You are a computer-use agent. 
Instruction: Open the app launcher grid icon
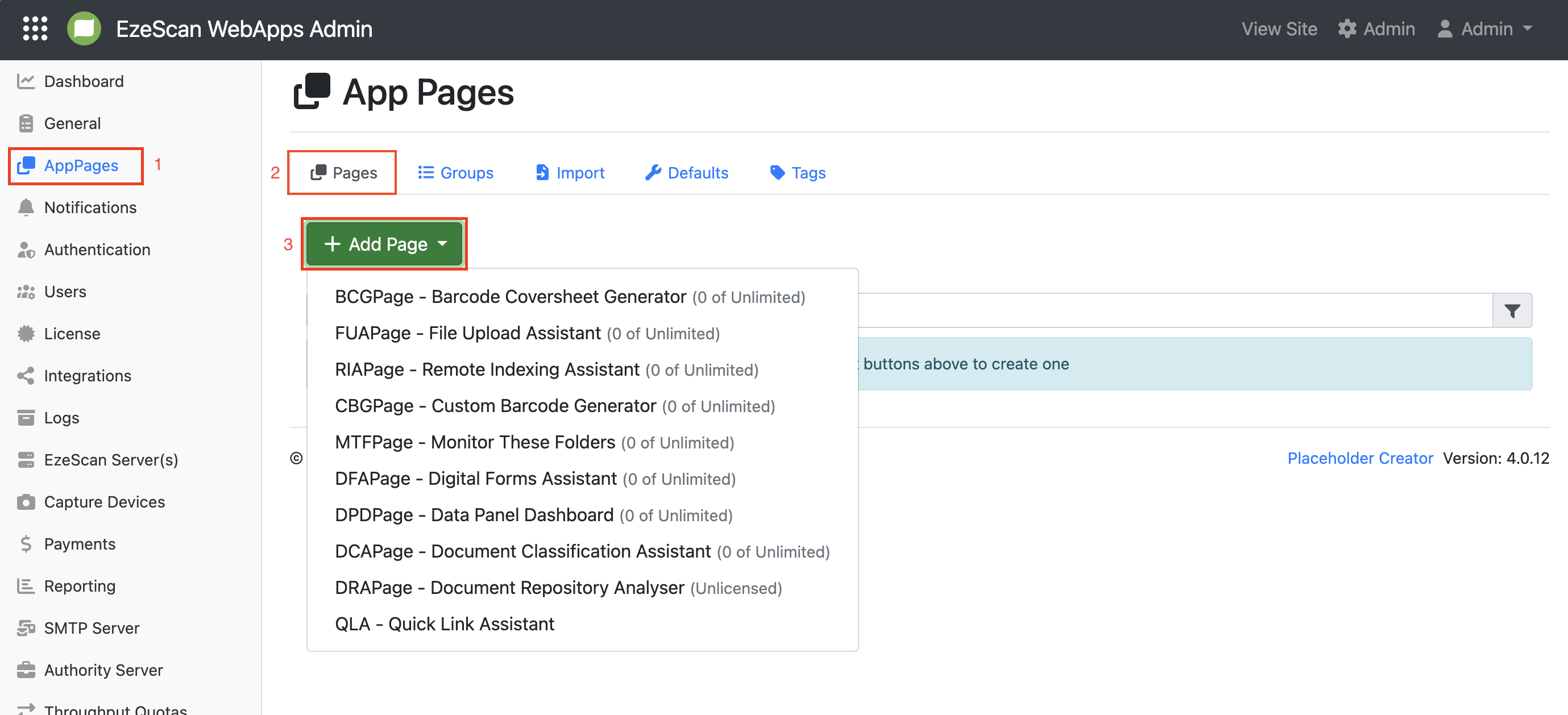coord(35,28)
